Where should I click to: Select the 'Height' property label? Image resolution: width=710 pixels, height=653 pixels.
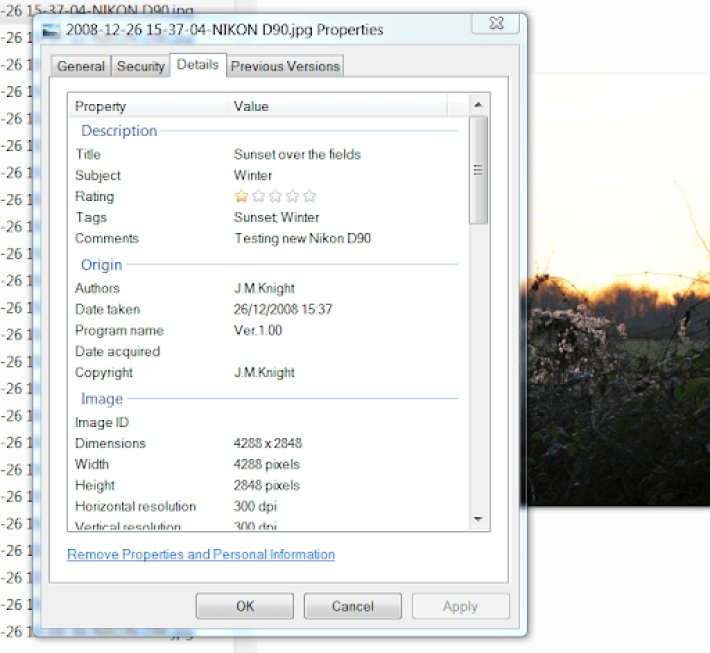point(95,485)
